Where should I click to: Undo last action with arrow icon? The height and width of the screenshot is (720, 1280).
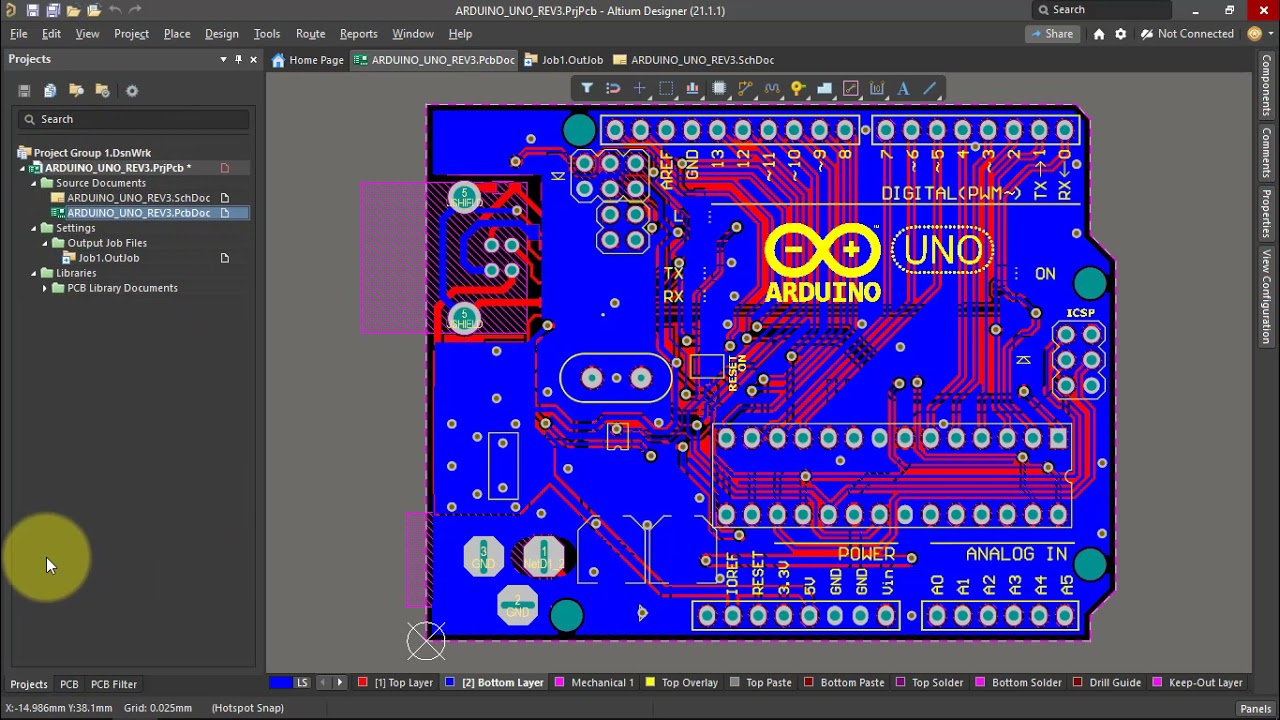pos(115,10)
